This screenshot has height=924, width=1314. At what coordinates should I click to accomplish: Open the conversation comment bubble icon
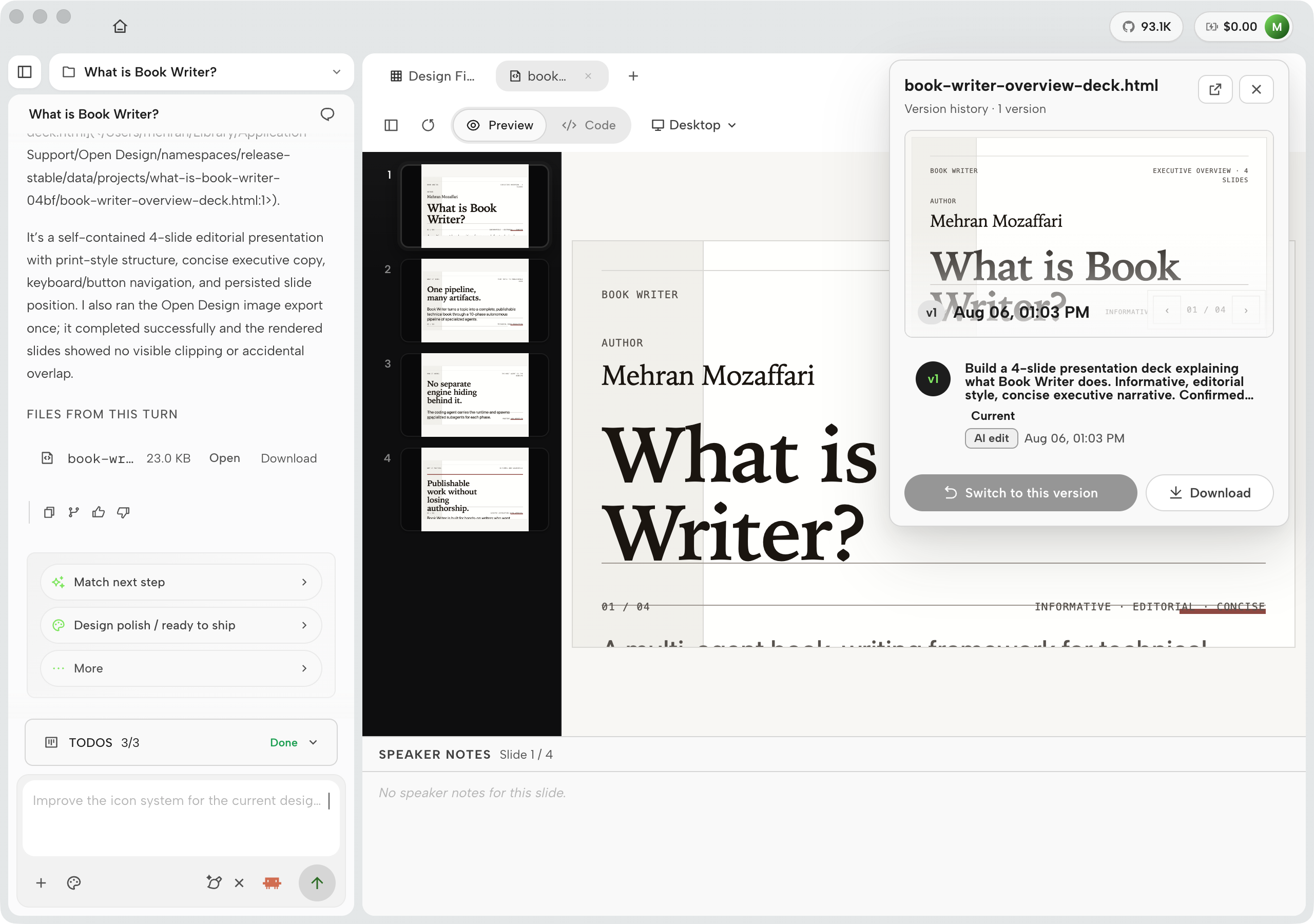pyautogui.click(x=327, y=114)
